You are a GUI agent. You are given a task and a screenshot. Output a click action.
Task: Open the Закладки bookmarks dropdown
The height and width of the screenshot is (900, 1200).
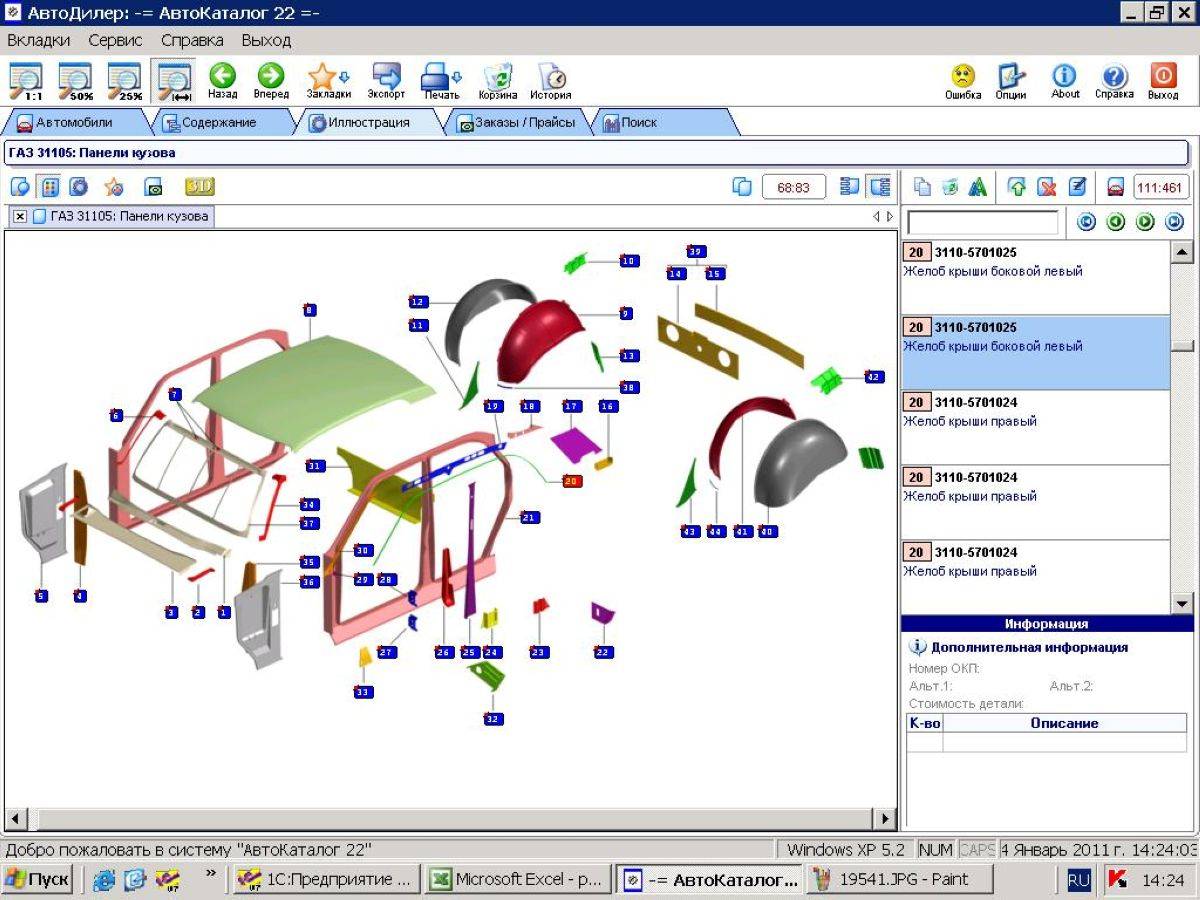coord(328,78)
